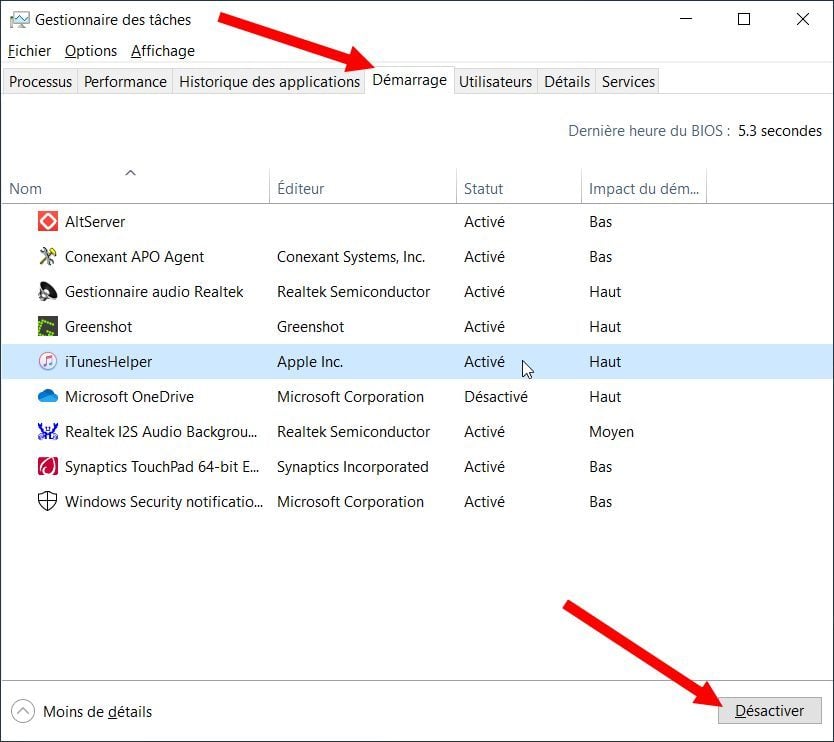The width and height of the screenshot is (834, 742).
Task: Click the Gestionnaire audio Realtek speaker icon
Action: 47,291
